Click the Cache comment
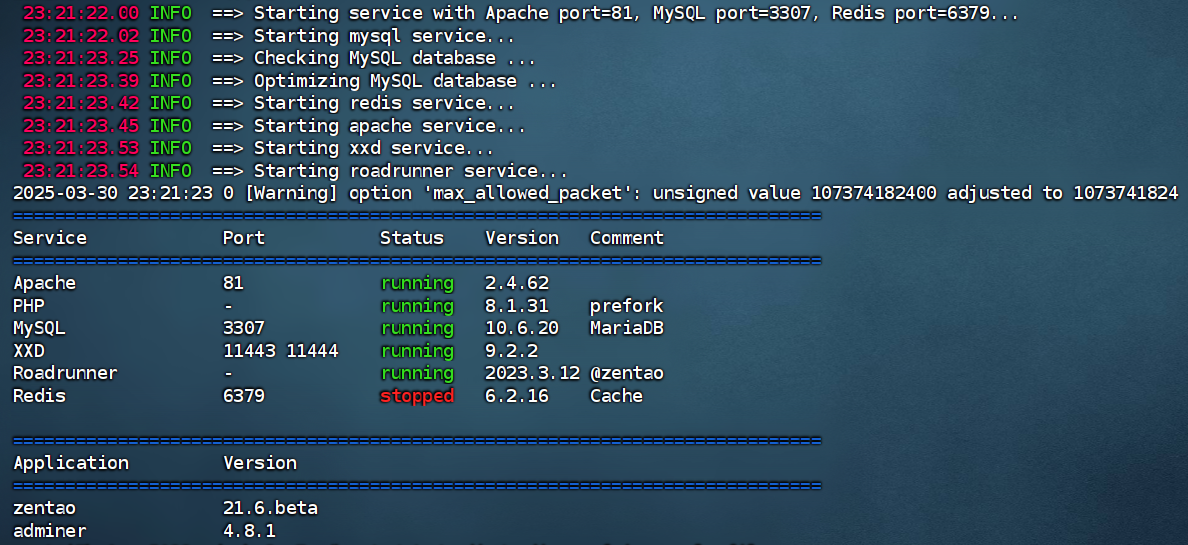1188x545 pixels. [x=616, y=396]
